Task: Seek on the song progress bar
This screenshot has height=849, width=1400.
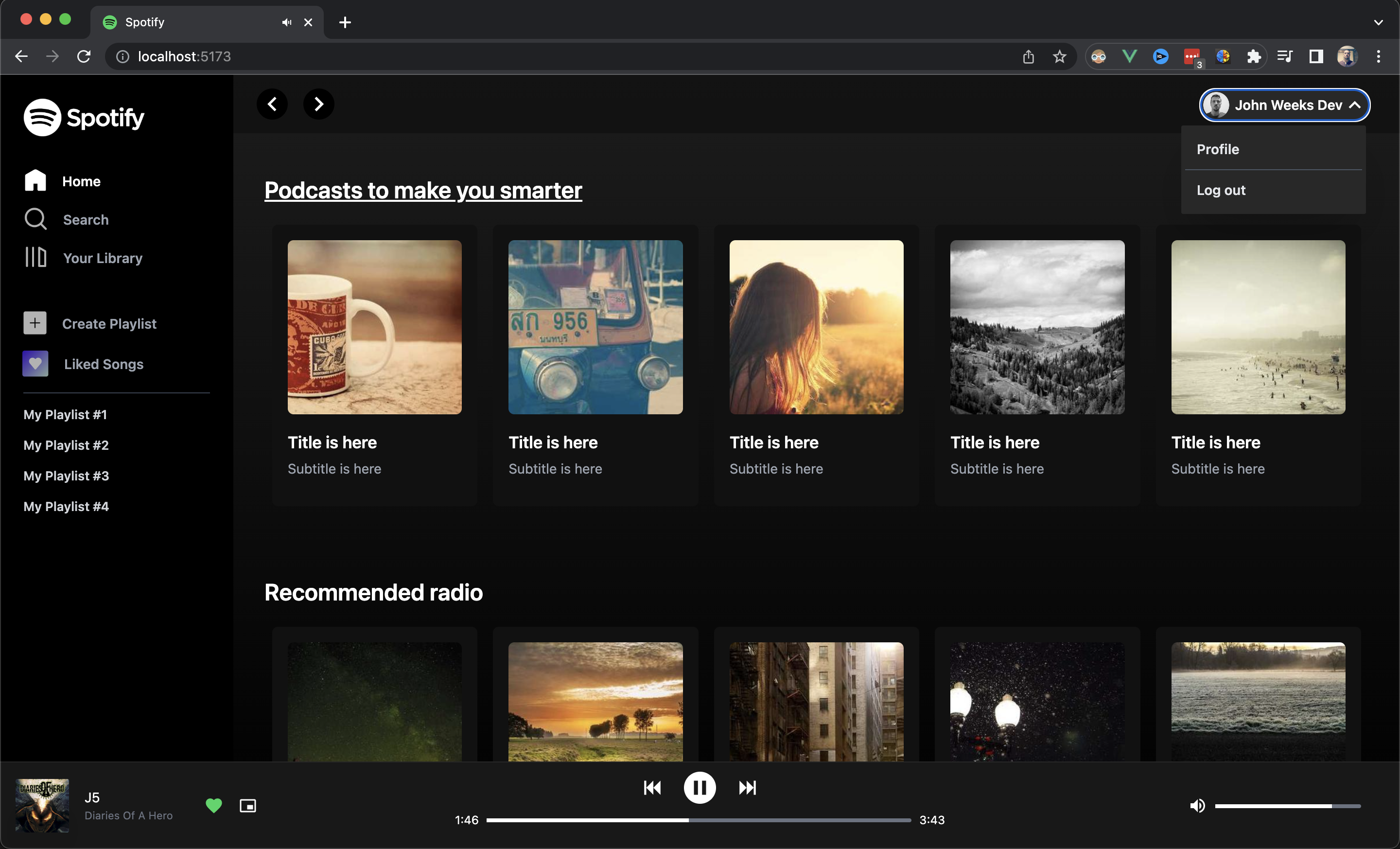Action: [699, 820]
